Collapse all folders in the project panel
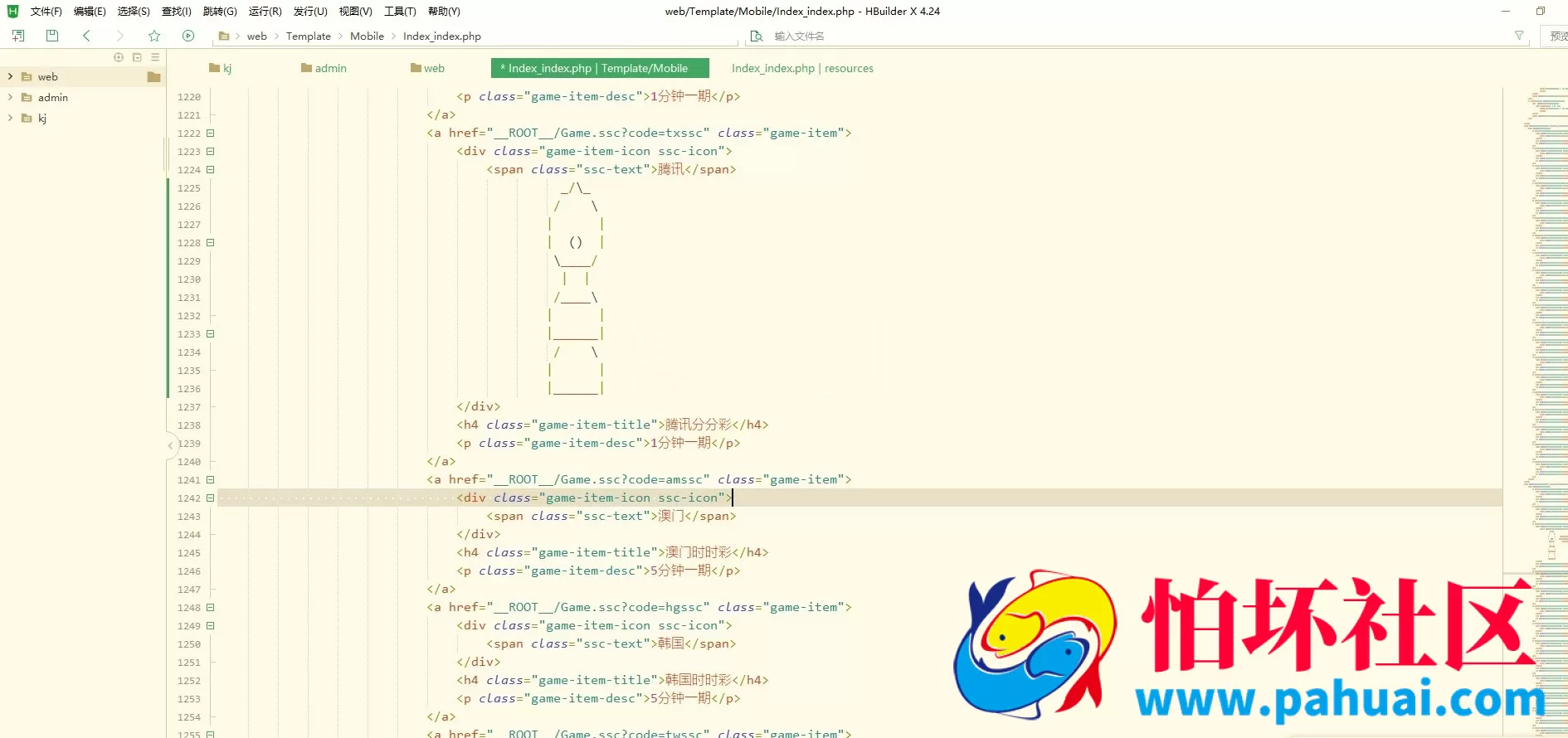Viewport: 1568px width, 738px height. coord(137,57)
